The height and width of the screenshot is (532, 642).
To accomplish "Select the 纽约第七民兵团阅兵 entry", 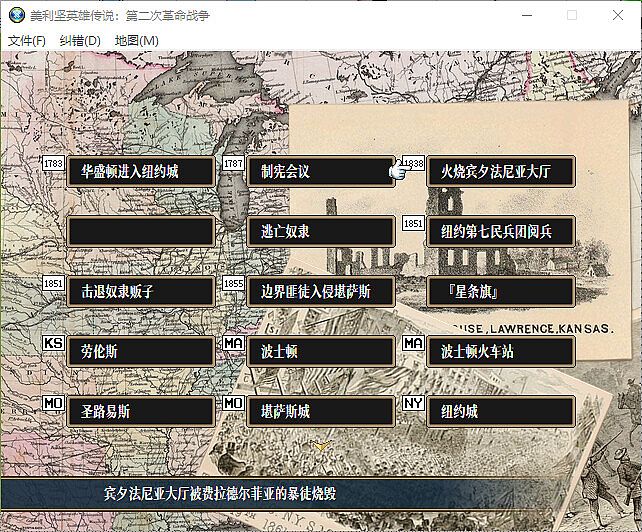I will 501,231.
